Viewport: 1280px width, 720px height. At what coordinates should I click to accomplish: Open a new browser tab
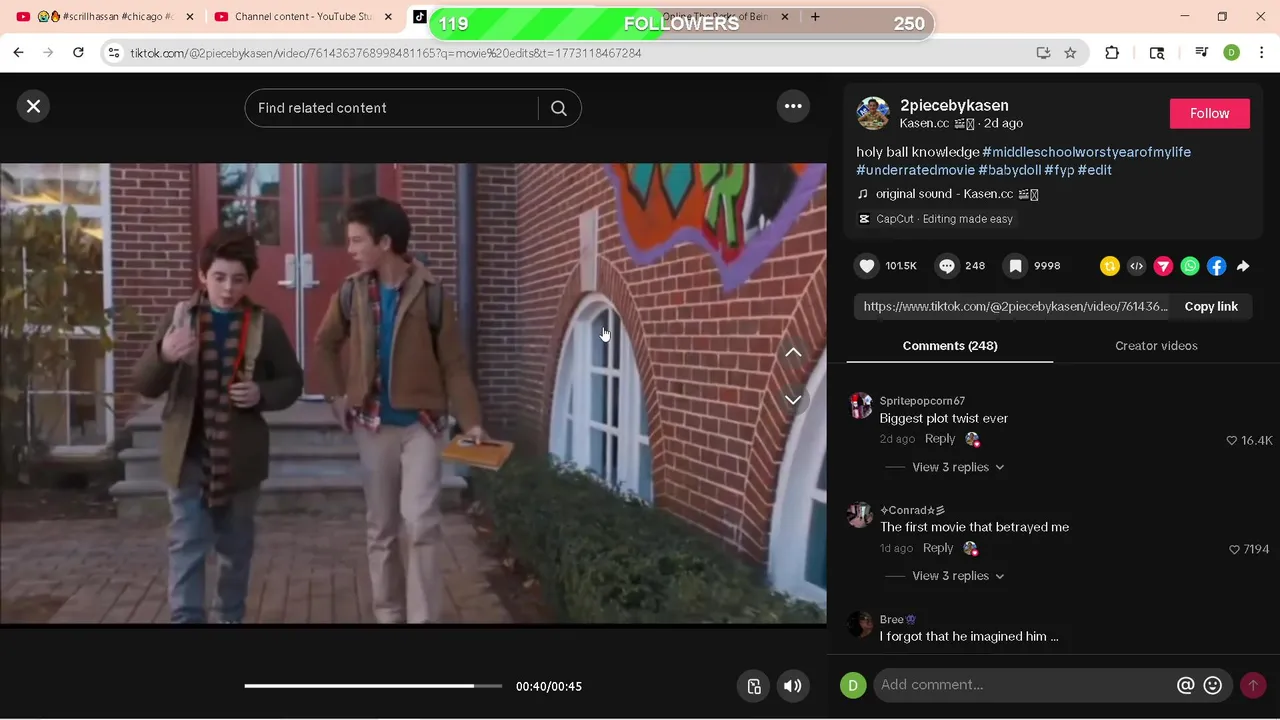pyautogui.click(x=815, y=17)
